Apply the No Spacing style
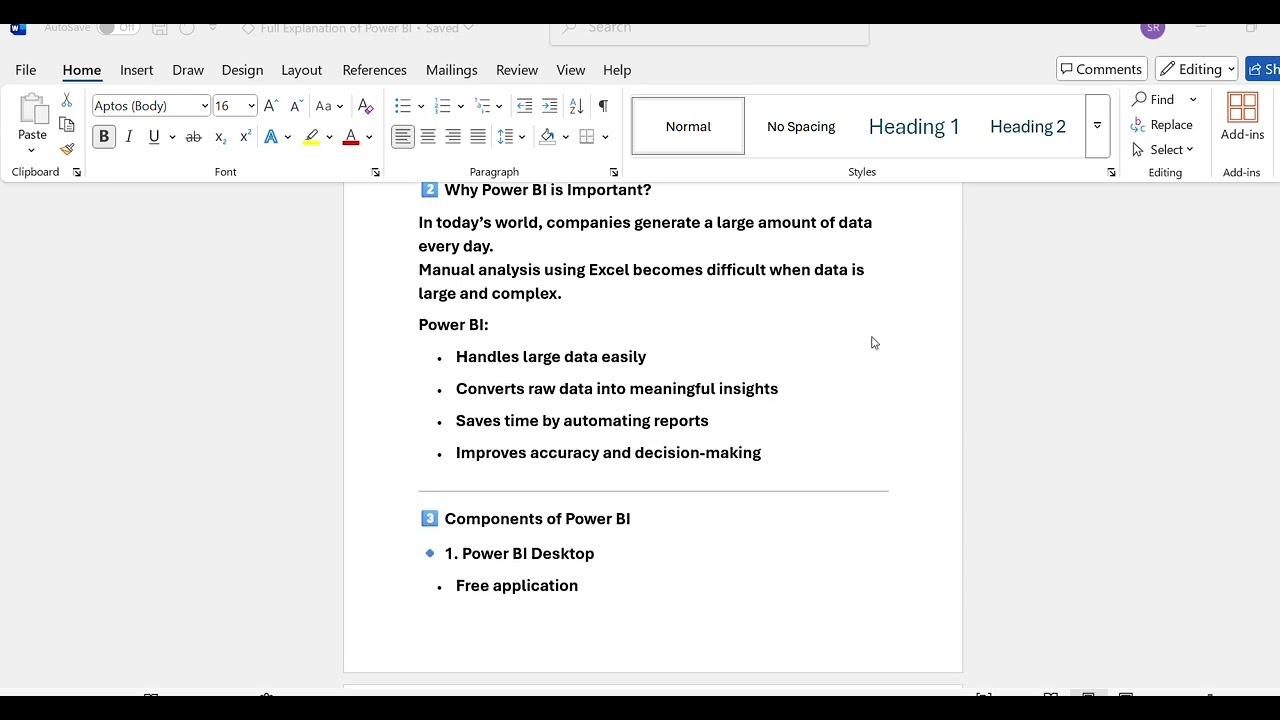 coord(801,126)
